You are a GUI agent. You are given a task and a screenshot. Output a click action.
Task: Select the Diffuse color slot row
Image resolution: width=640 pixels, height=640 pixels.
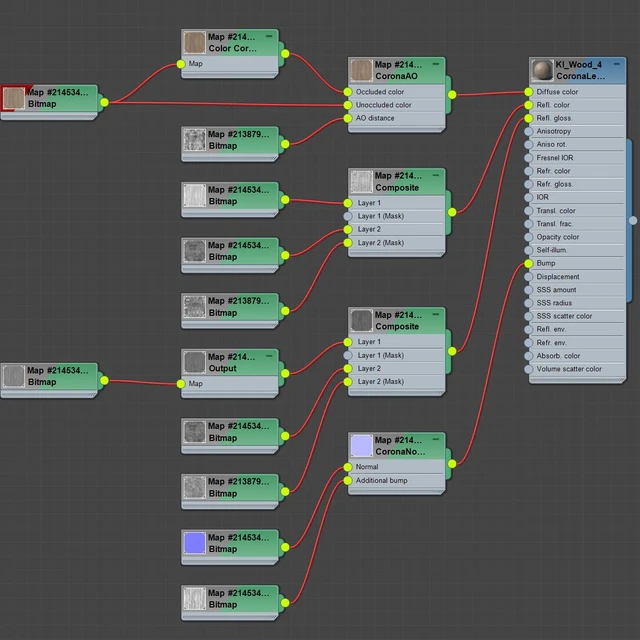click(x=575, y=92)
